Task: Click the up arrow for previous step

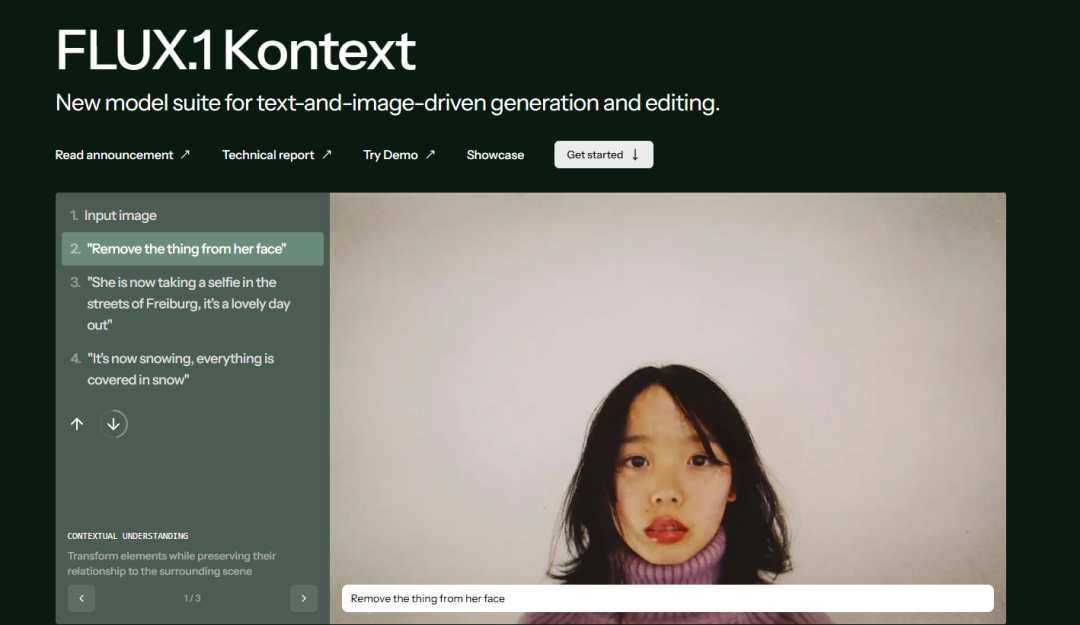Action: tap(77, 424)
